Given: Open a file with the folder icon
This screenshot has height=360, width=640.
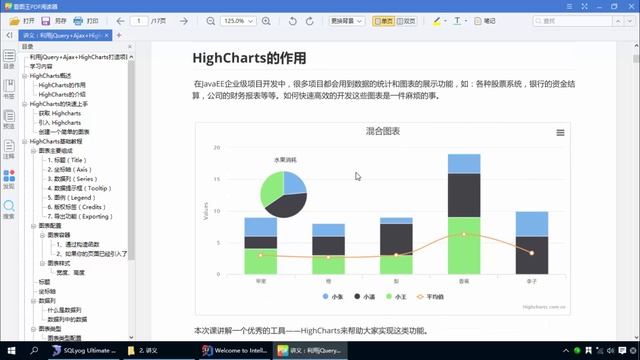Looking at the screenshot, I should [x=15, y=21].
